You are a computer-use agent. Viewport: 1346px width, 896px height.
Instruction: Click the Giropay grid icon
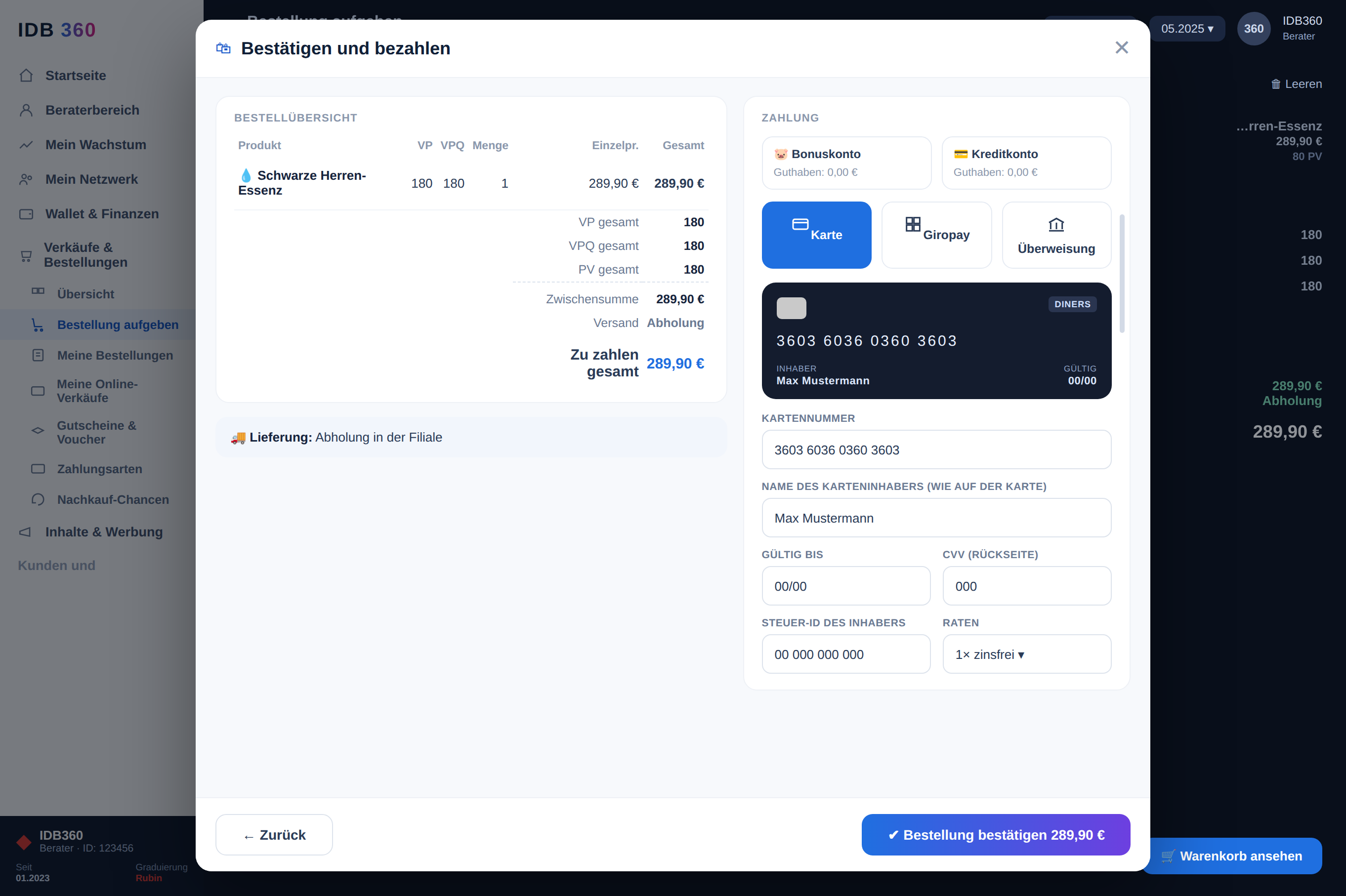[913, 224]
